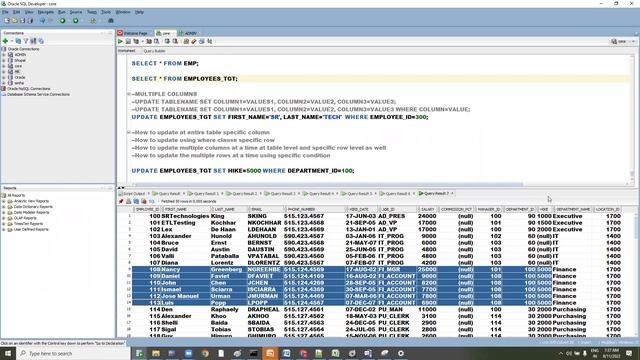This screenshot has height=360, width=640.
Task: Switch to the Welcome Page tab
Action: (x=133, y=33)
